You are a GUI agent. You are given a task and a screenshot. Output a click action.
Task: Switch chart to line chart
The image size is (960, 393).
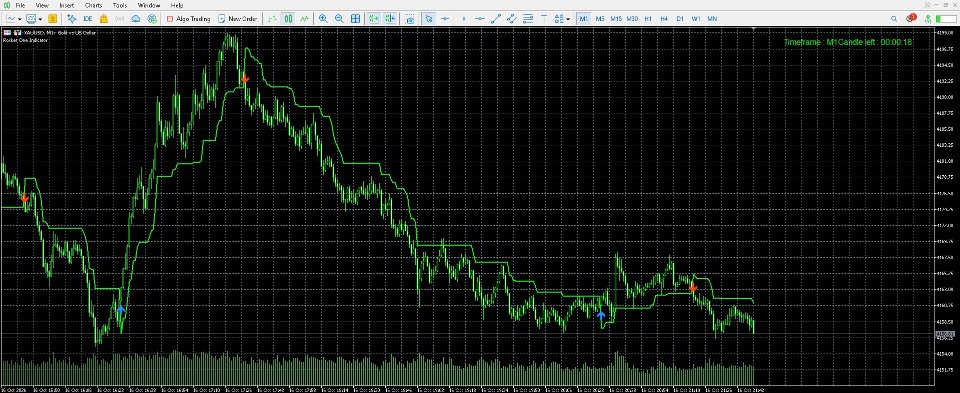point(304,18)
